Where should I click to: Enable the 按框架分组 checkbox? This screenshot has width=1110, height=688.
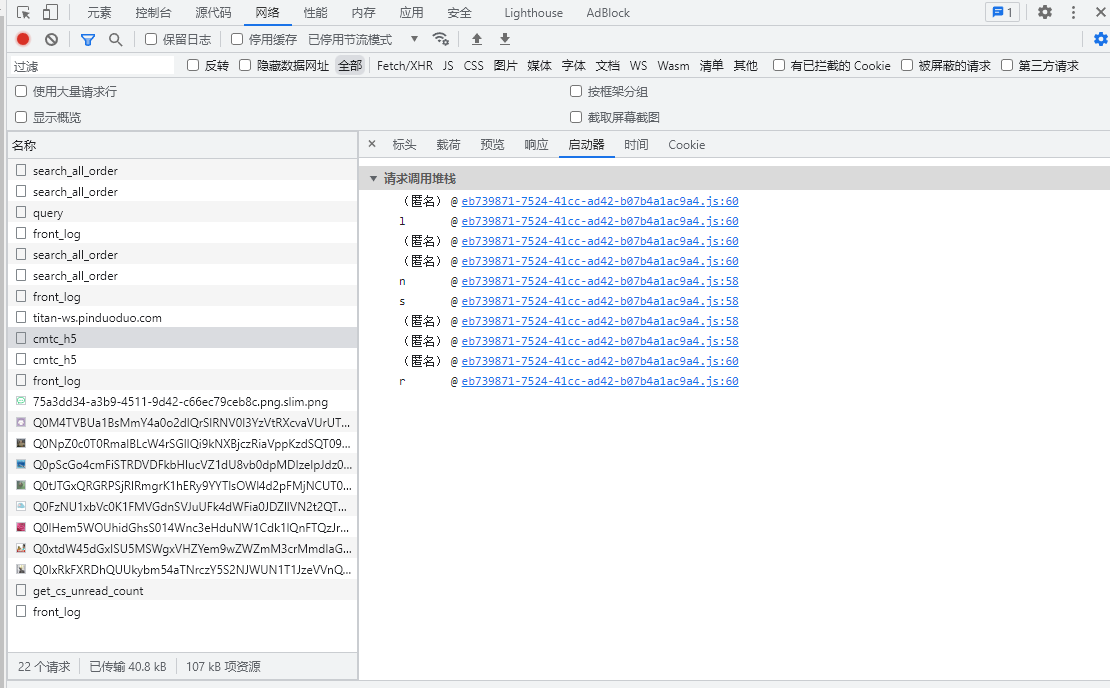576,91
